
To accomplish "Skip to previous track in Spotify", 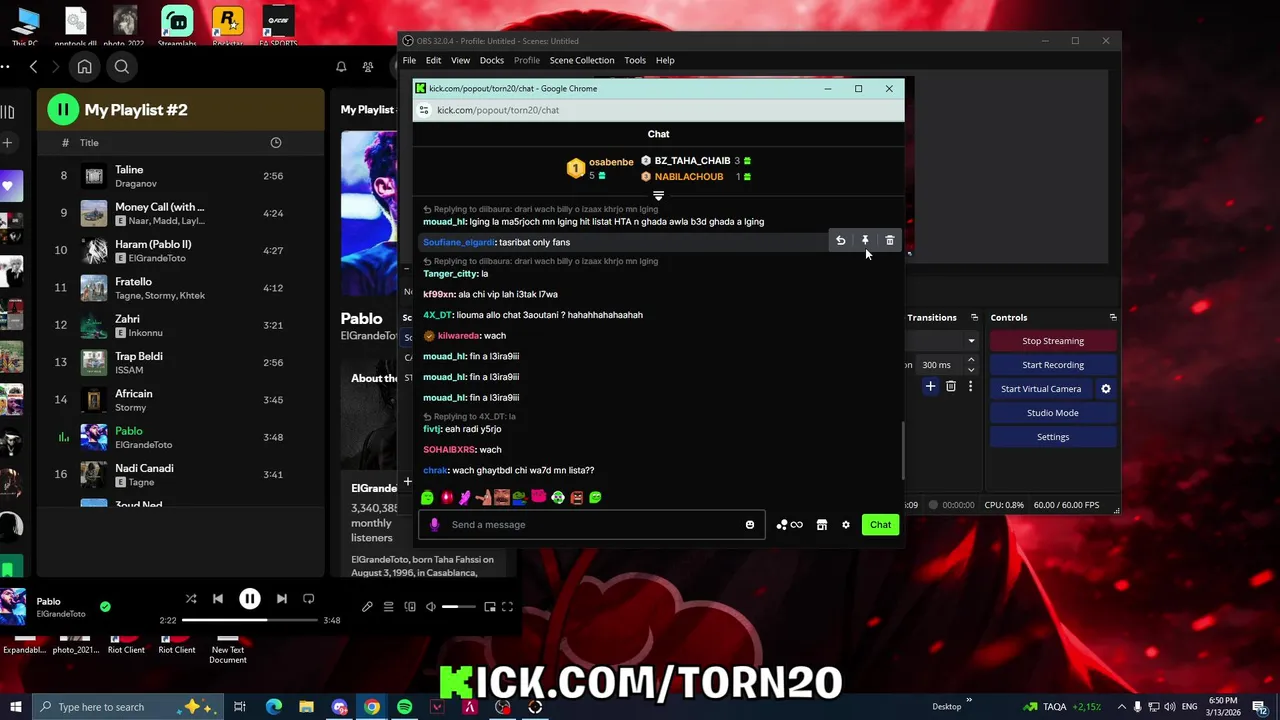I will tap(218, 599).
